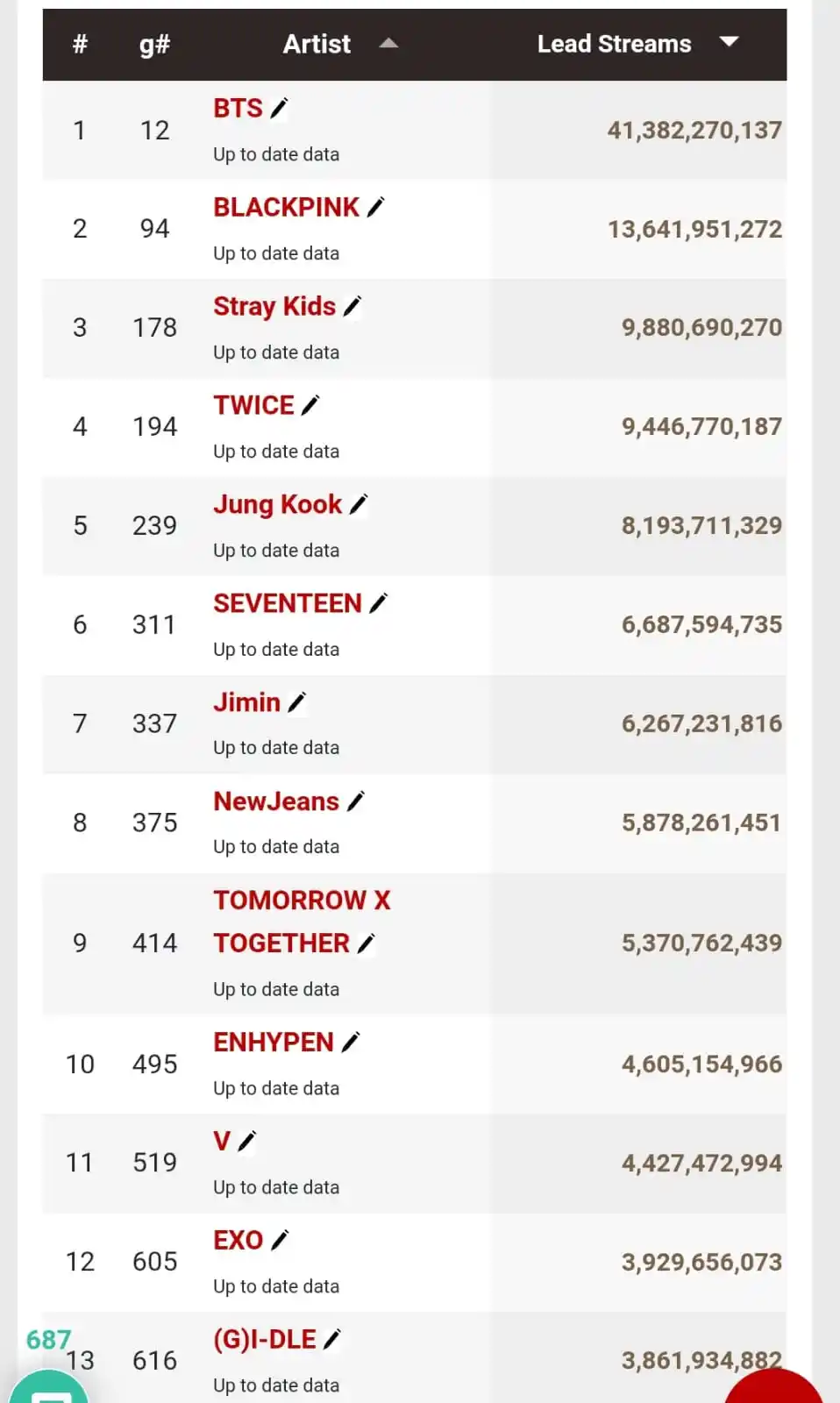Click the edit pencil beside BLACKPINK
This screenshot has height=1403, width=840.
tap(375, 208)
